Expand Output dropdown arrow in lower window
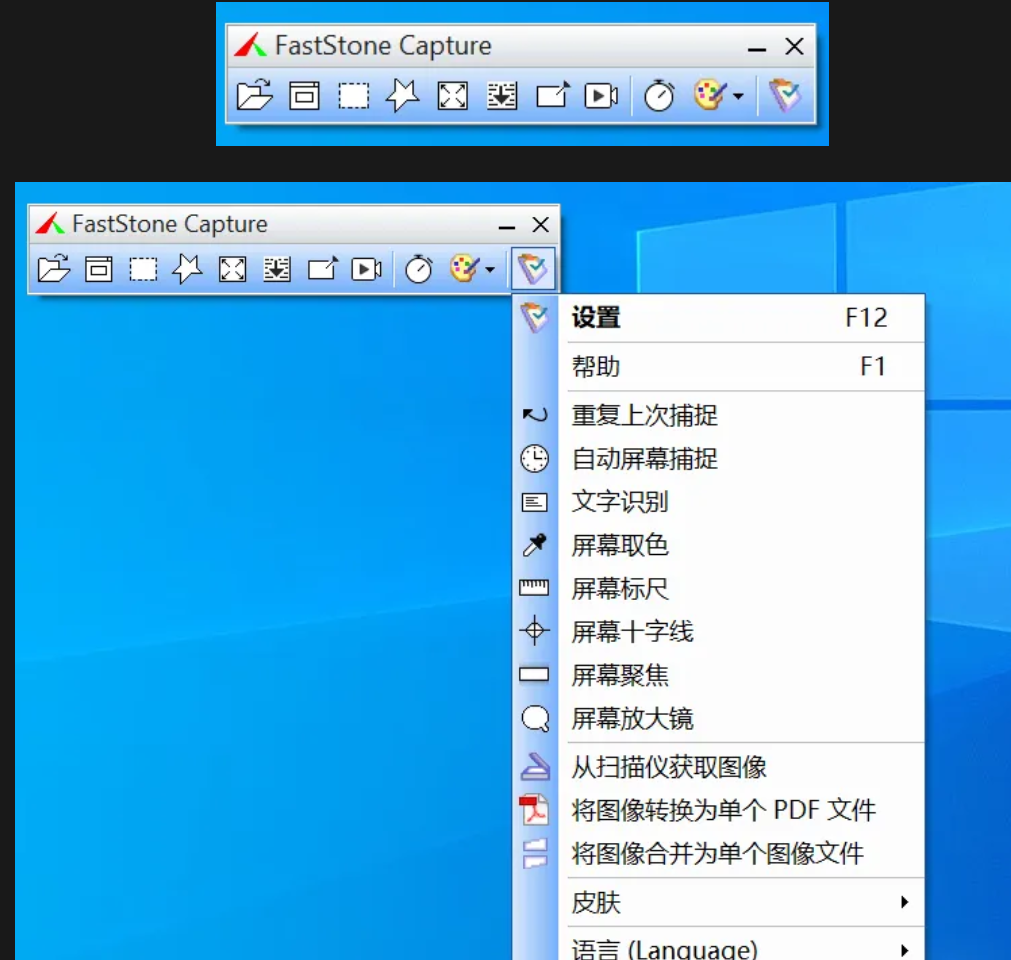 490,269
